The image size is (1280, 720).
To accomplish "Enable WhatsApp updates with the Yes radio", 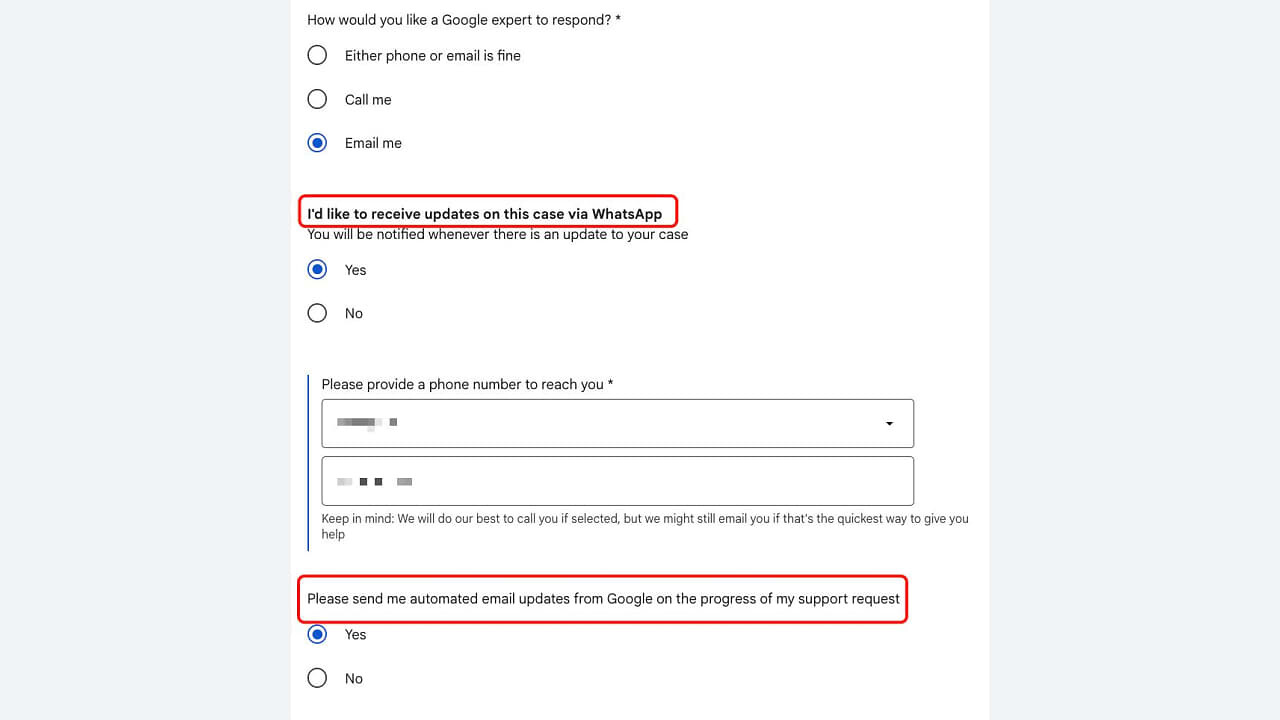I will point(317,270).
